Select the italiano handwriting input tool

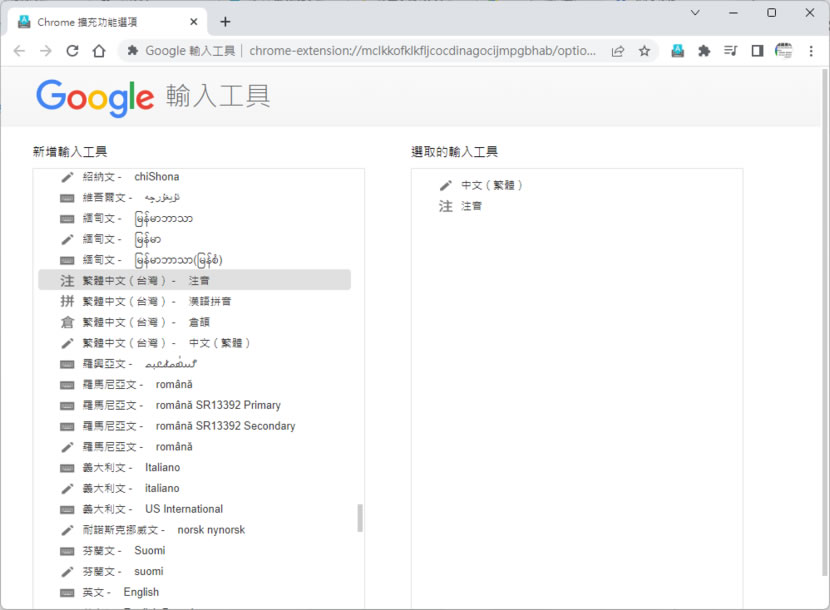[195, 488]
